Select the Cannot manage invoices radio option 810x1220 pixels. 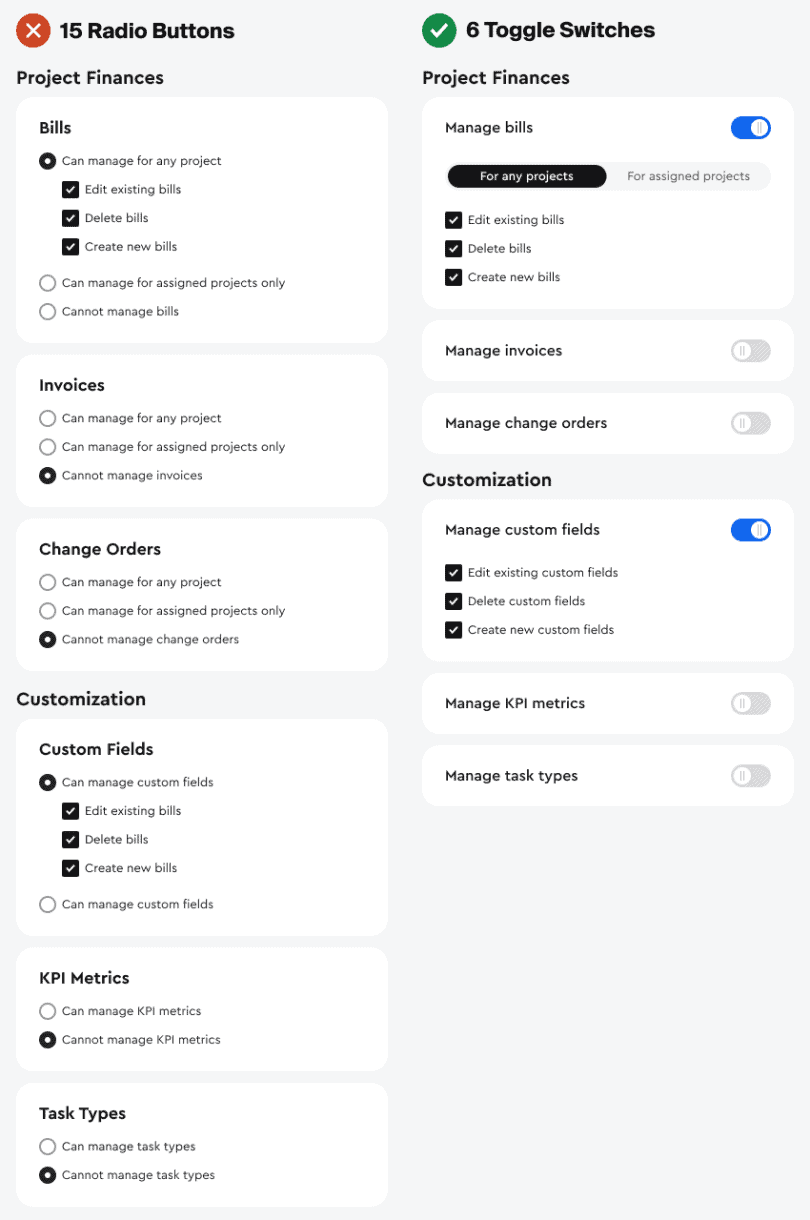pyautogui.click(x=47, y=476)
